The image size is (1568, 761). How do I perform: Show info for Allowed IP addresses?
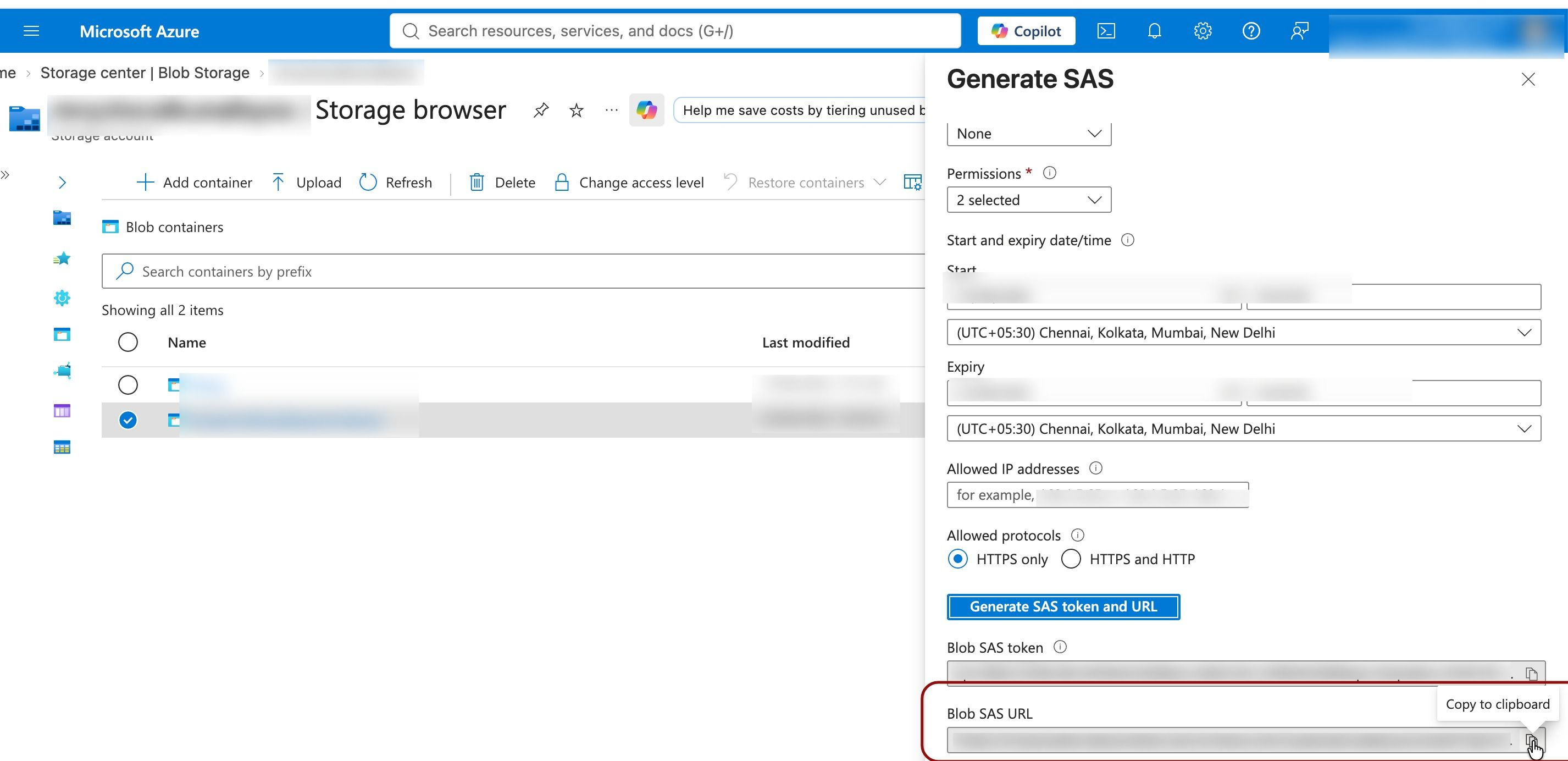(x=1096, y=468)
